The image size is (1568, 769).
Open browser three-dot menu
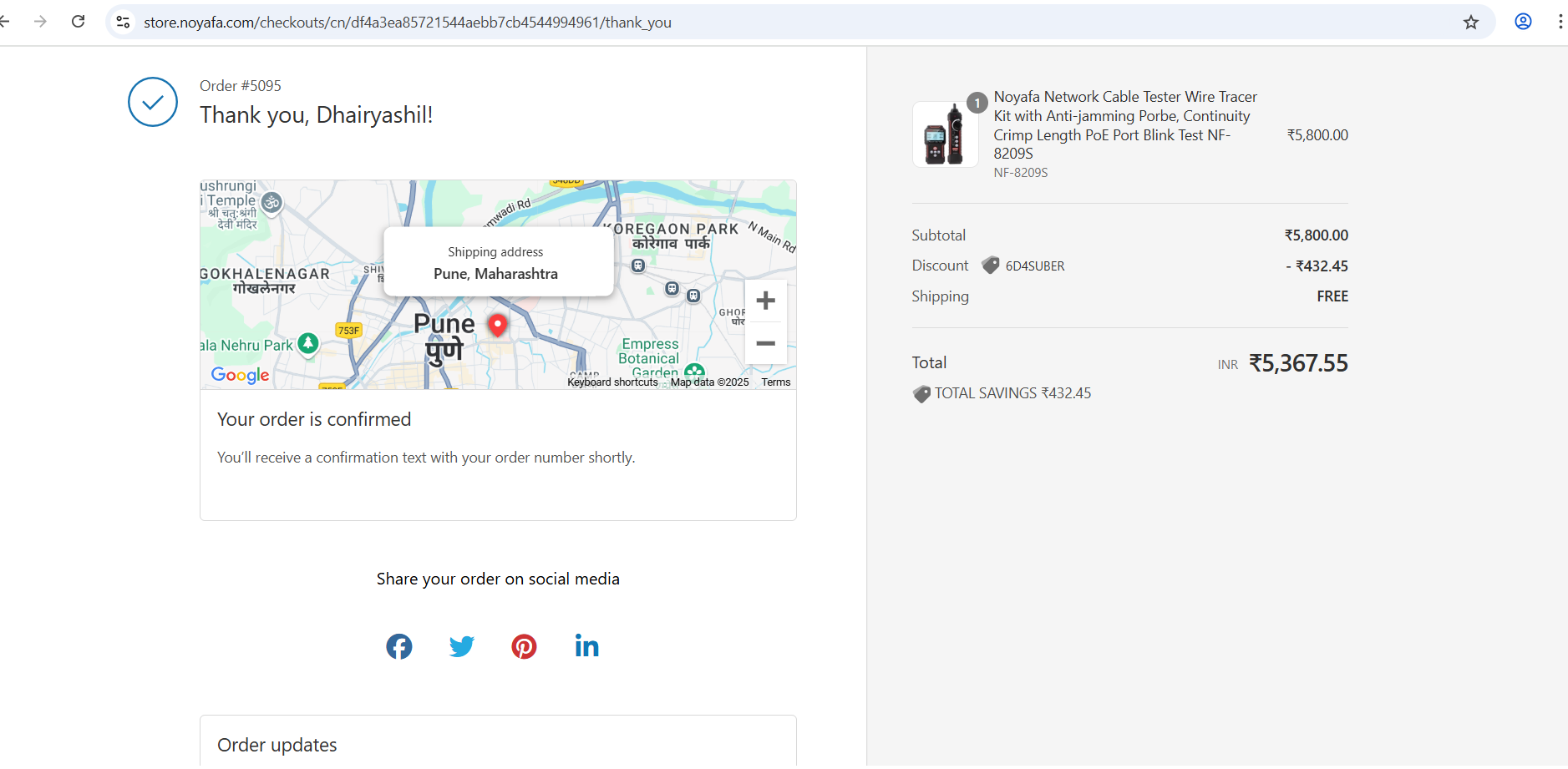tap(1560, 22)
